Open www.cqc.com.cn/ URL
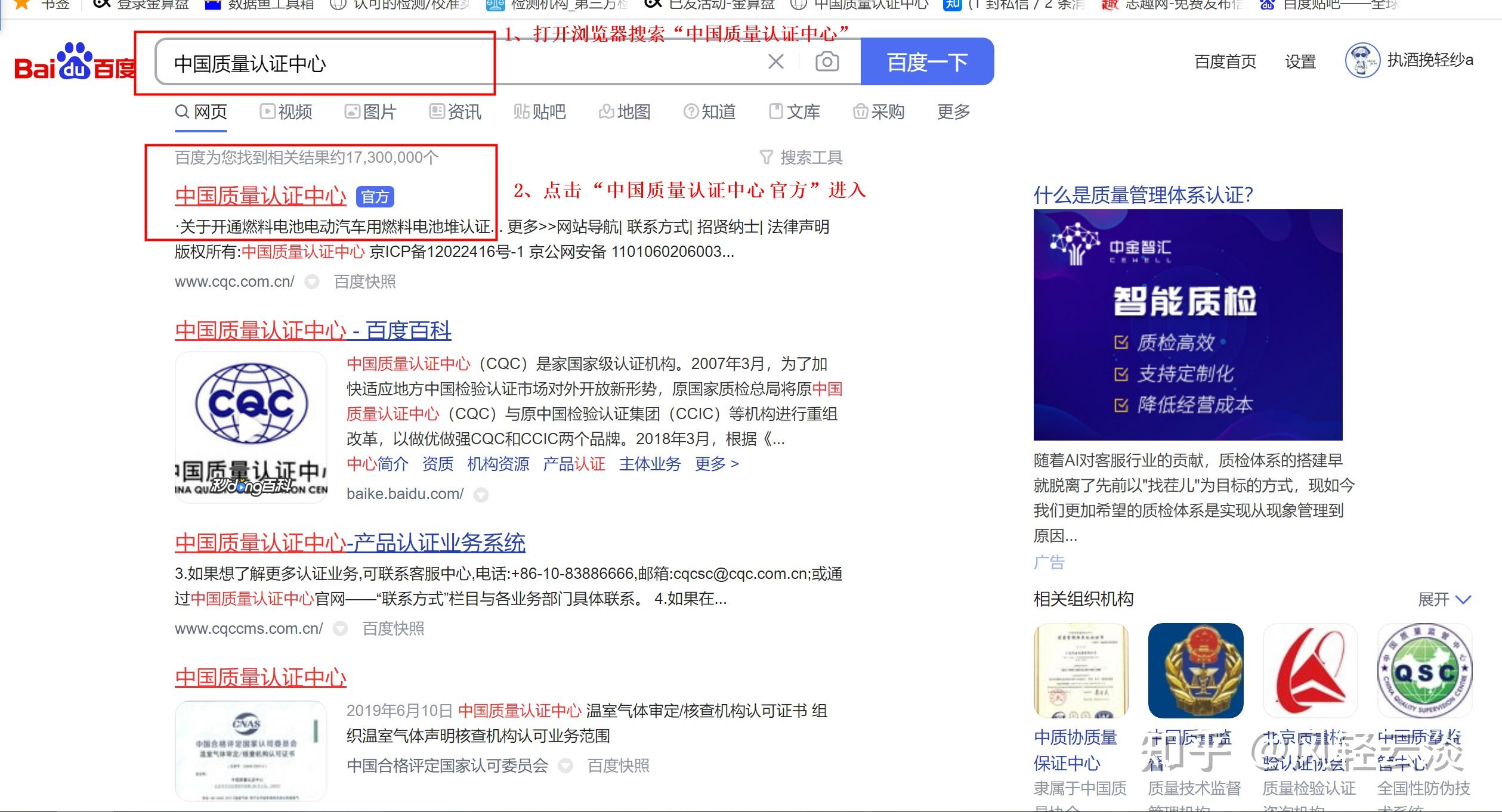 pos(234,281)
